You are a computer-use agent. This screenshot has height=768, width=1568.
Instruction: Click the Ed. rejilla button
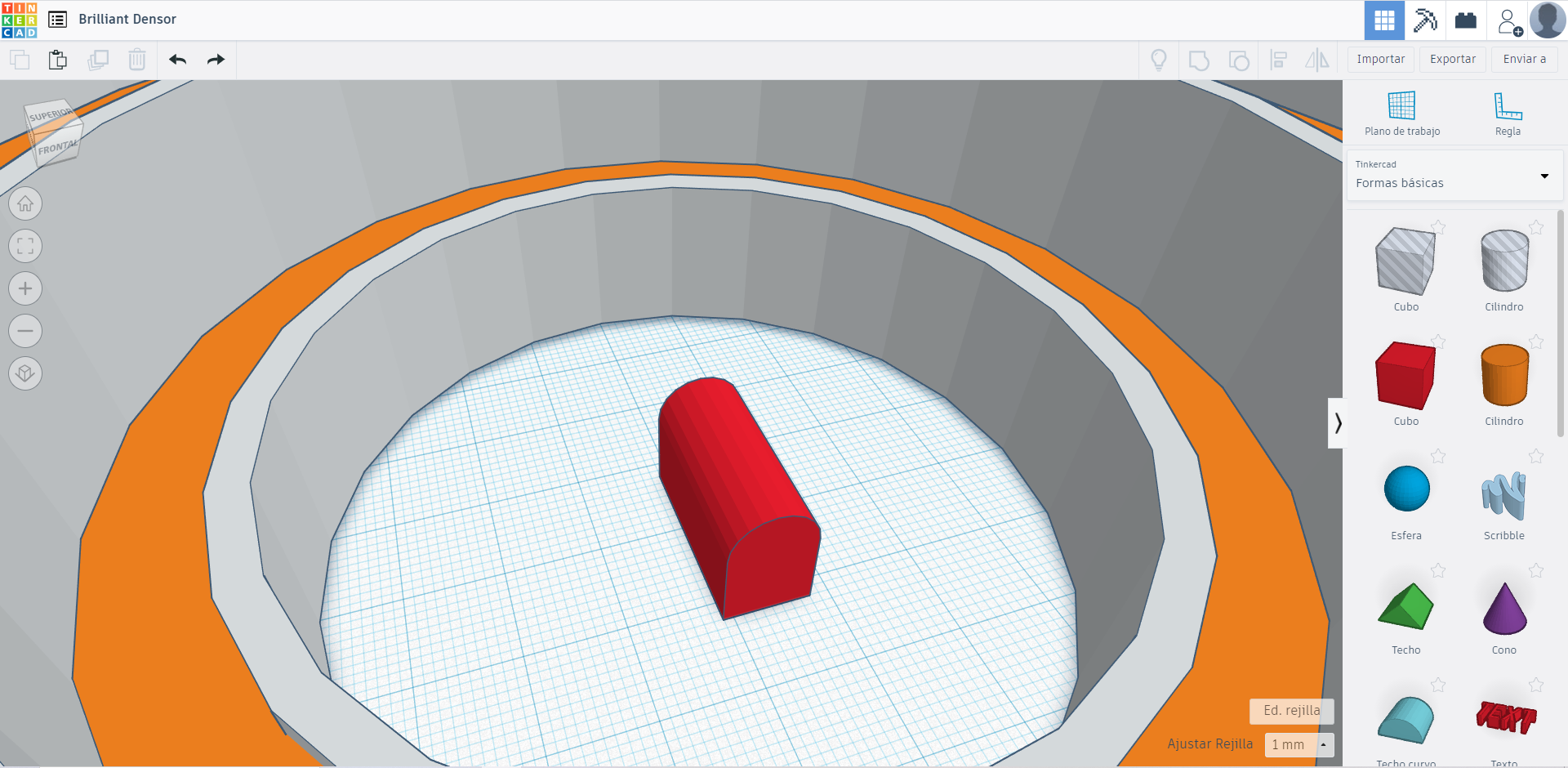click(x=1291, y=711)
